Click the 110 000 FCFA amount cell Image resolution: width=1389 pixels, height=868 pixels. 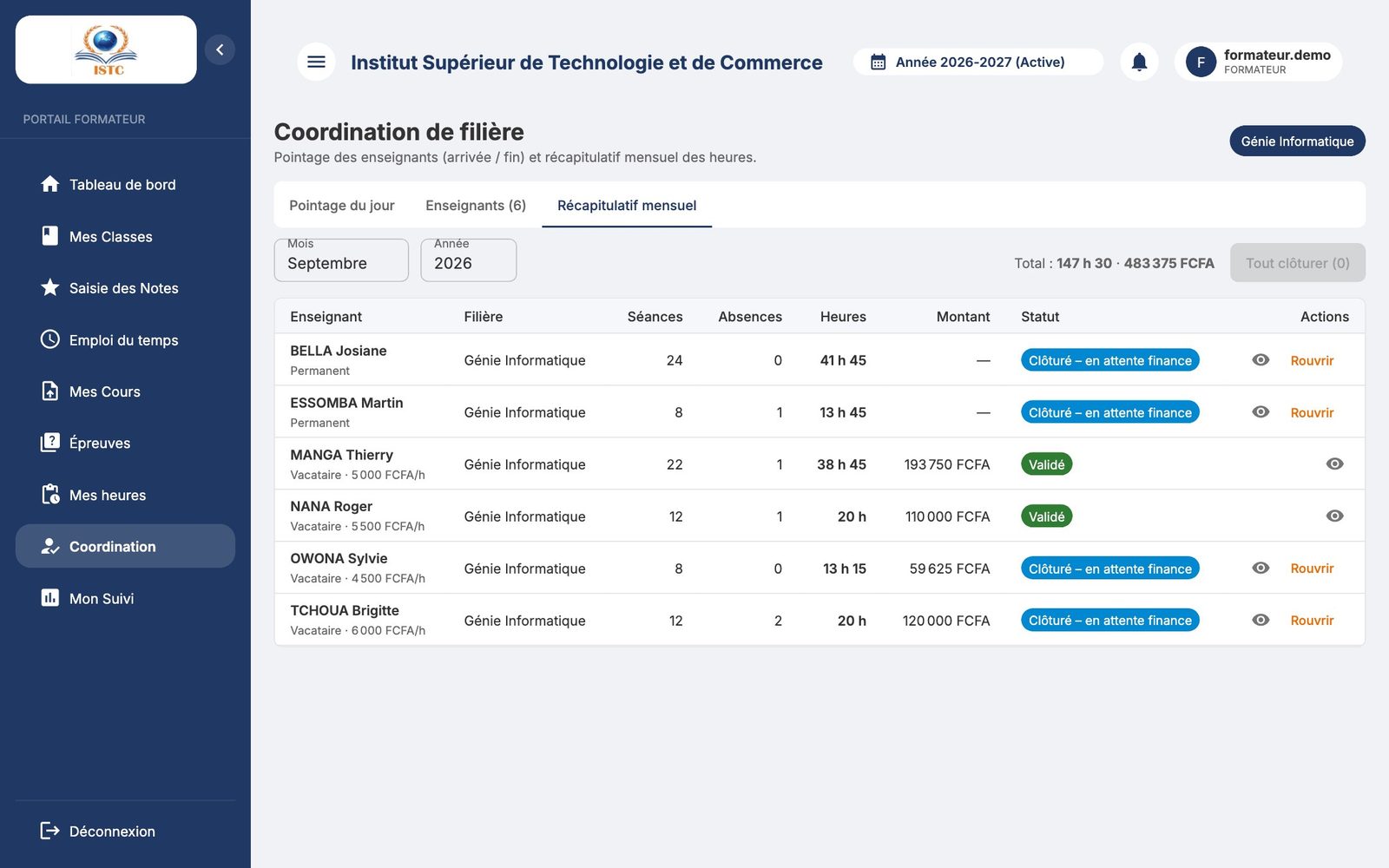[x=947, y=516]
